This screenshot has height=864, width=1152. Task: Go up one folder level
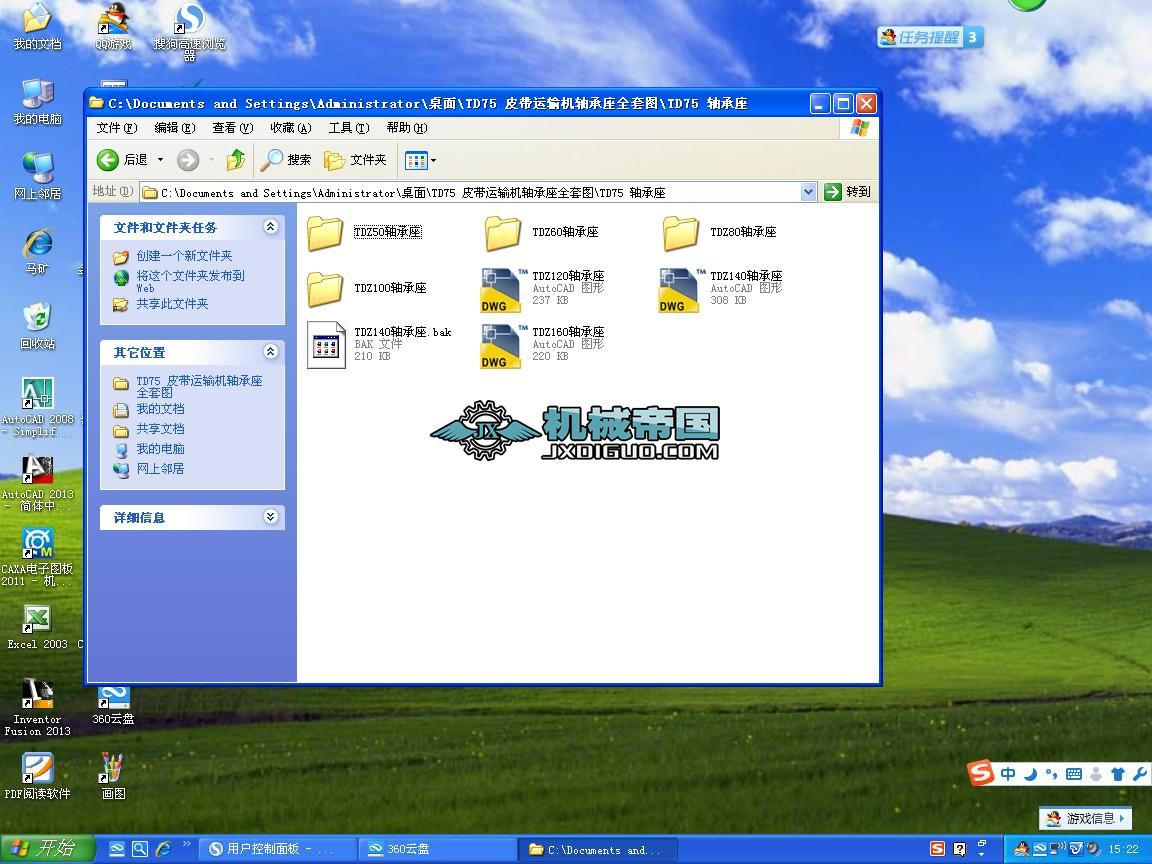tap(236, 159)
